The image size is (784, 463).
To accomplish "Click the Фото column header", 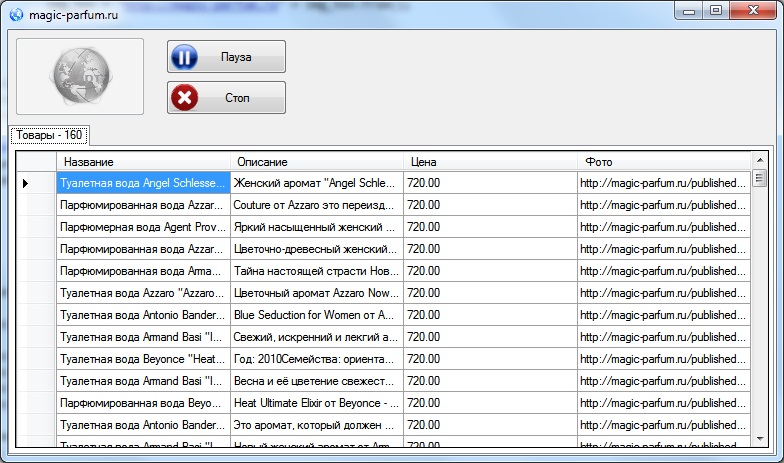I will (x=664, y=162).
